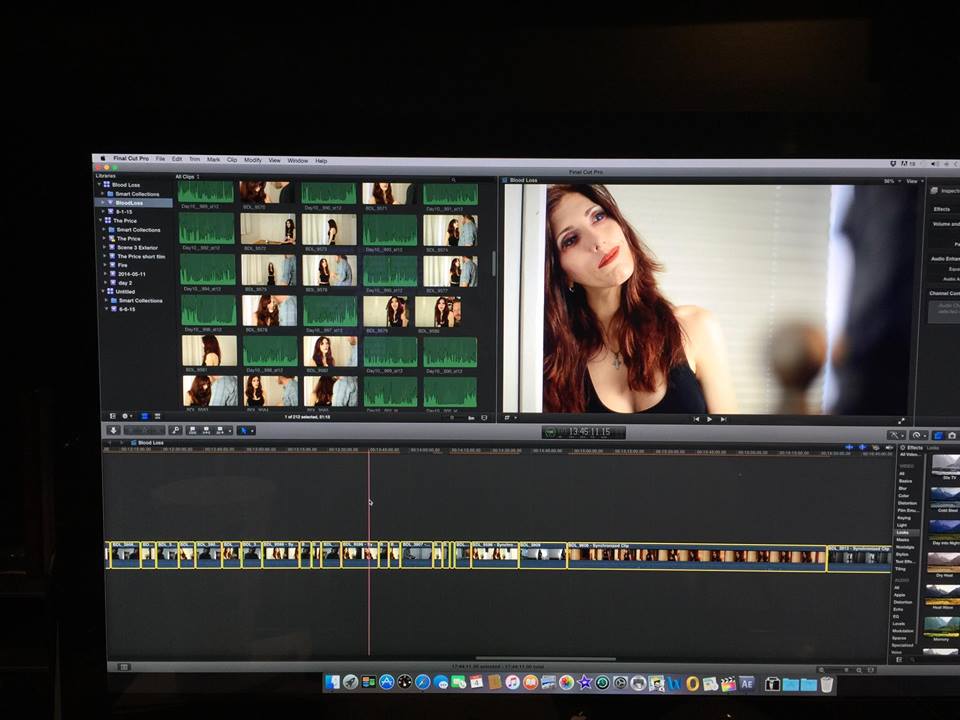This screenshot has height=720, width=960.
Task: Click the play button under the viewer
Action: coord(710,419)
